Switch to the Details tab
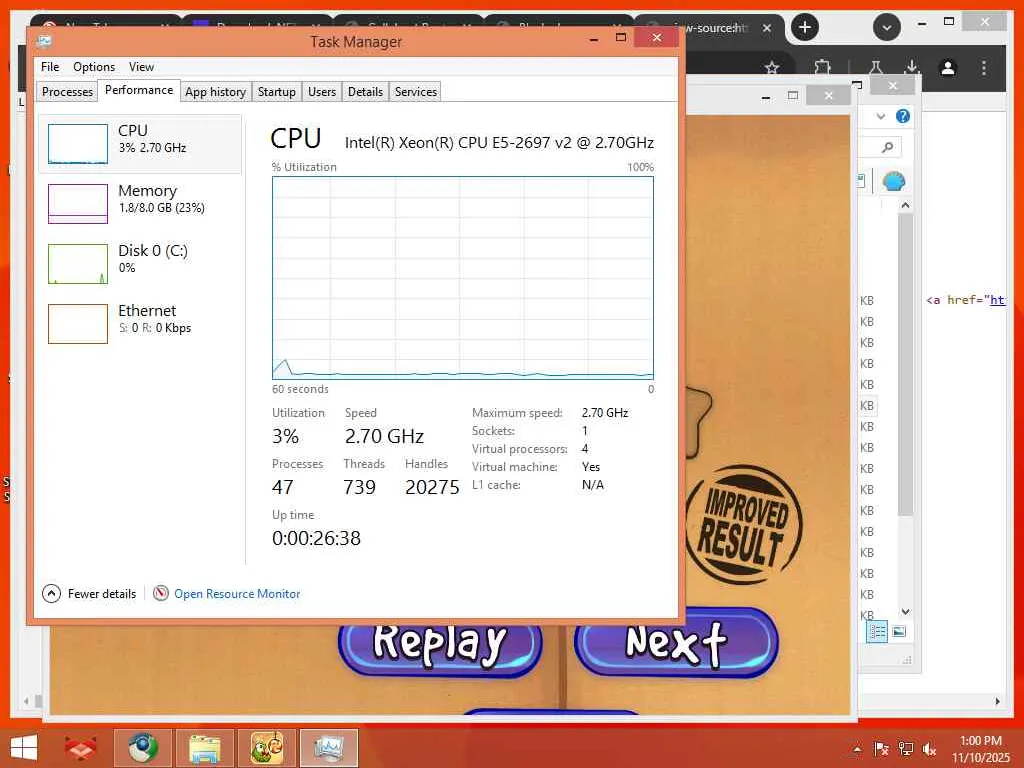The width and height of the screenshot is (1024, 768). pos(365,91)
